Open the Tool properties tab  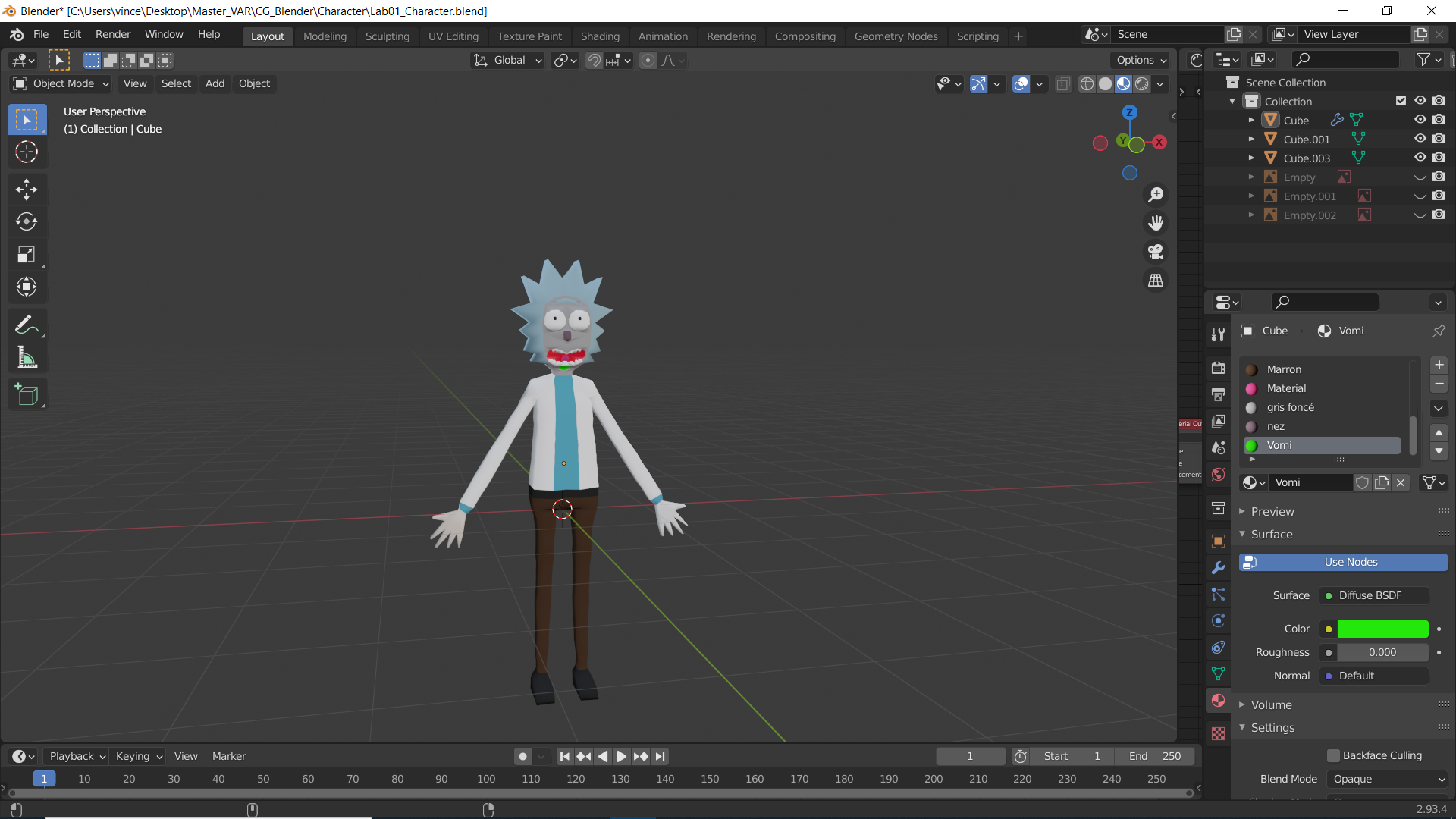(x=1218, y=334)
